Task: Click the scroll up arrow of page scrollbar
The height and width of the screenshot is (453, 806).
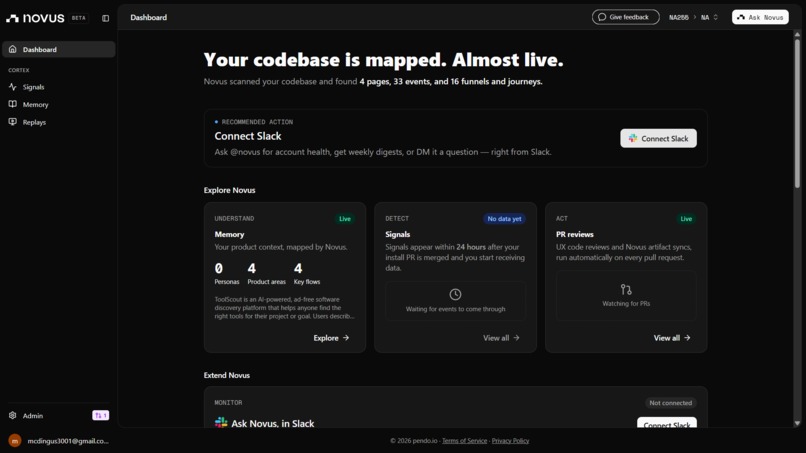Action: click(x=797, y=34)
